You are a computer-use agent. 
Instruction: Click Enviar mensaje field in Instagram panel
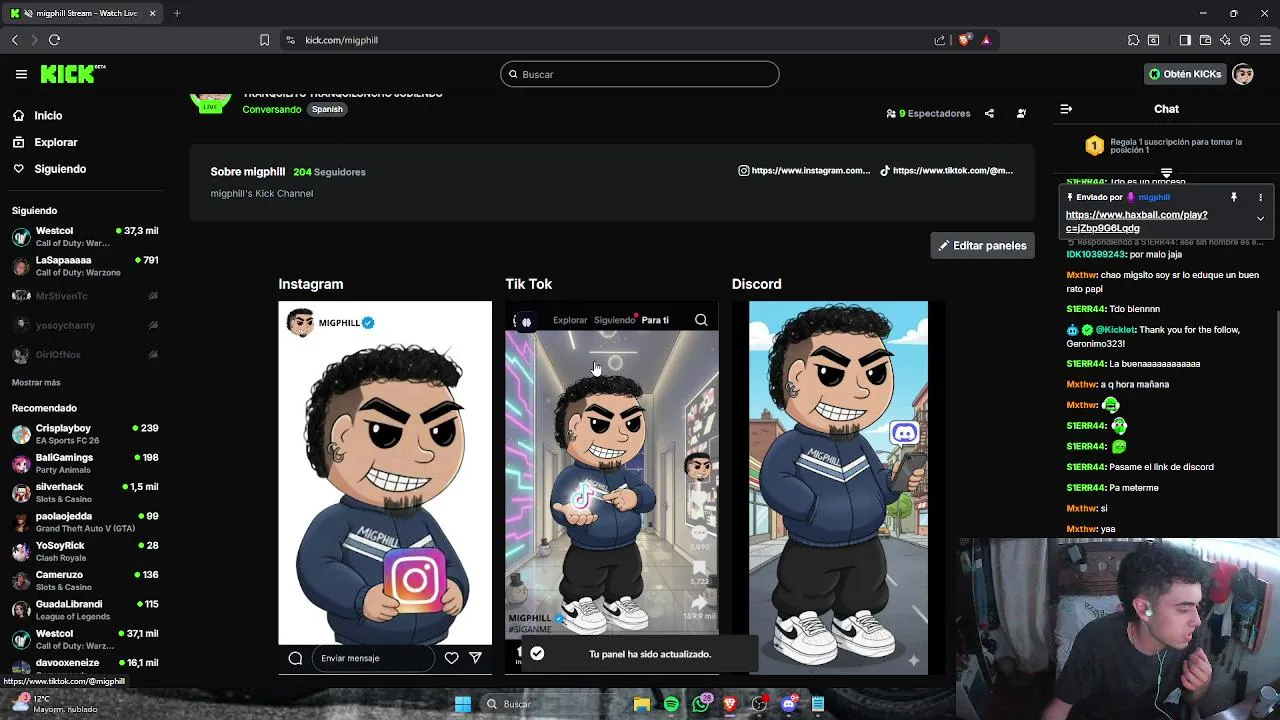(372, 658)
